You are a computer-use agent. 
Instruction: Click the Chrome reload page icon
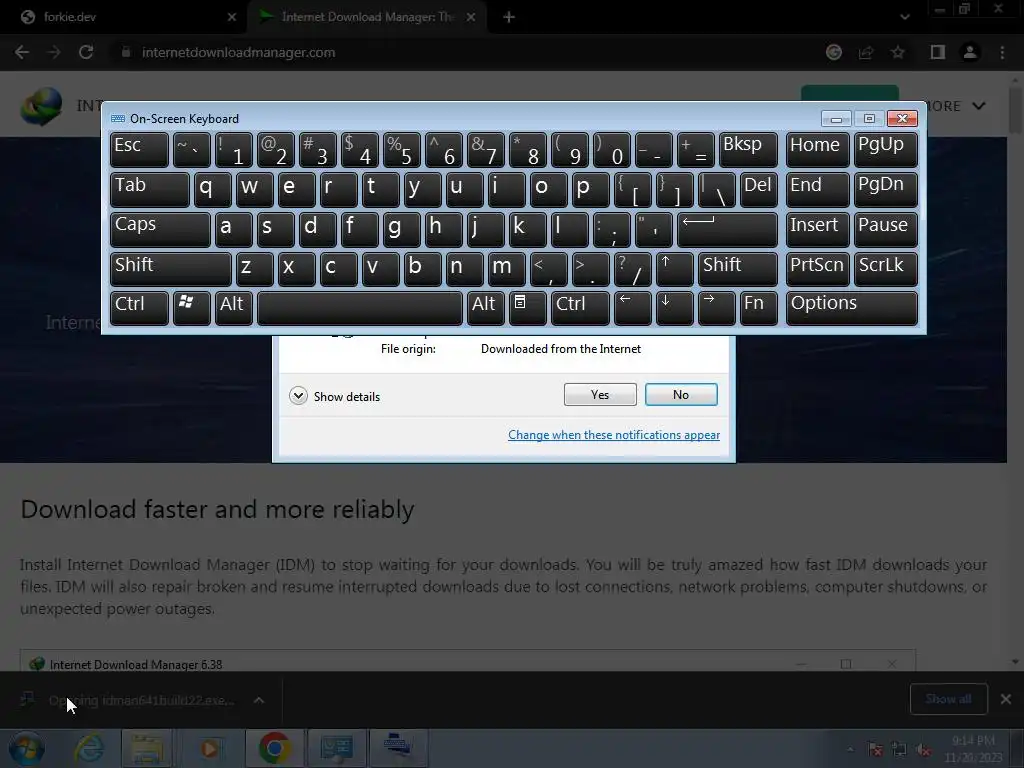coord(86,52)
